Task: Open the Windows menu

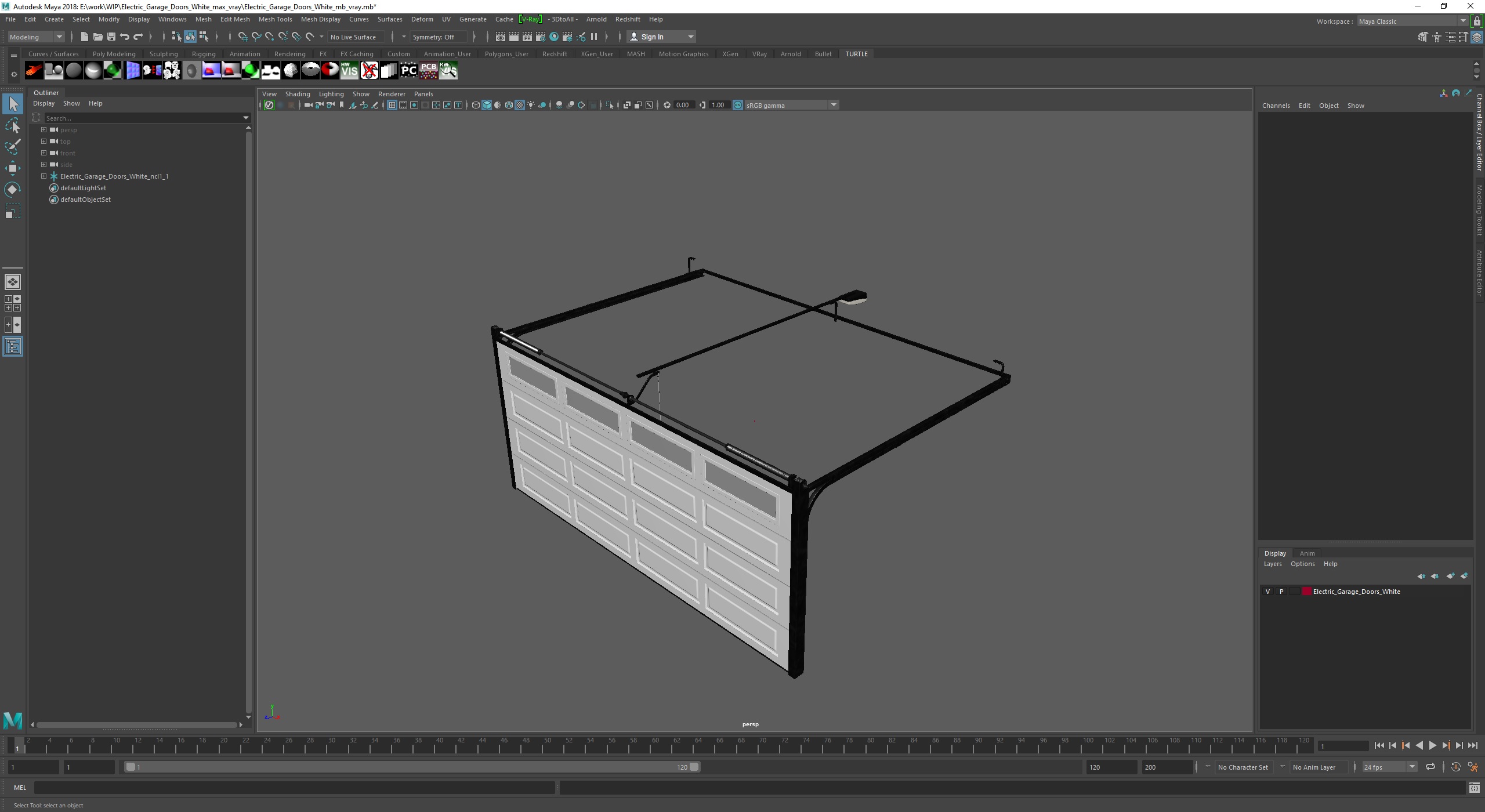Action: click(x=172, y=19)
